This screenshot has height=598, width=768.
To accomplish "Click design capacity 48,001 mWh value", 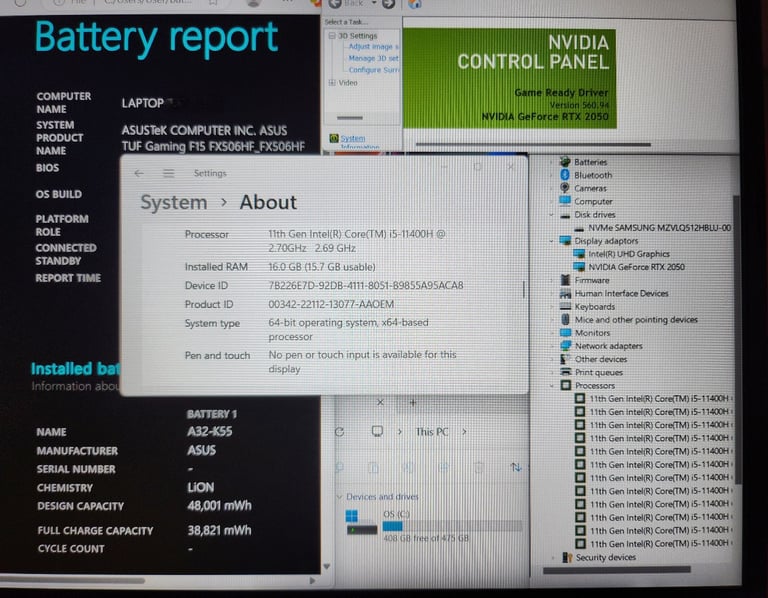I will (219, 505).
